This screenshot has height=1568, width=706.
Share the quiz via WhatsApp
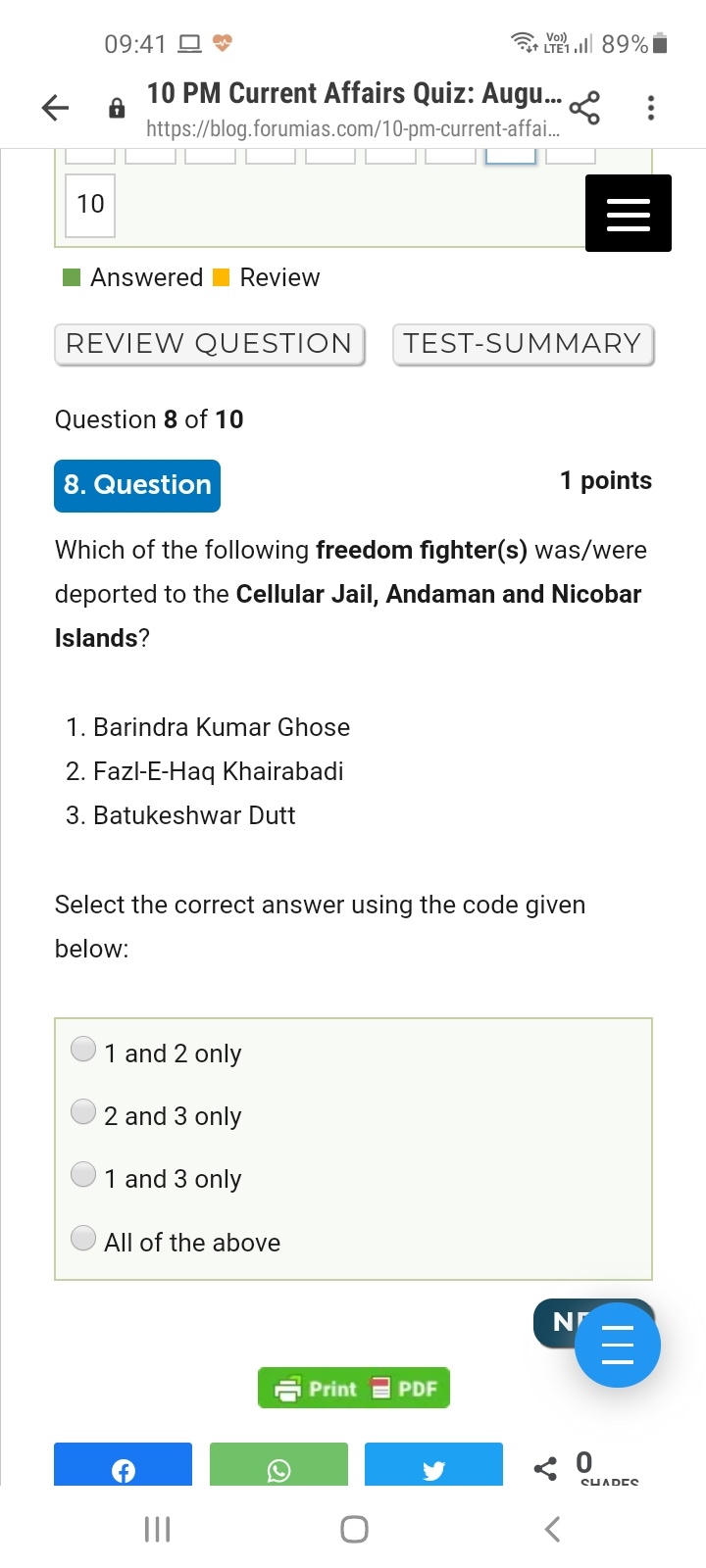point(278,1467)
